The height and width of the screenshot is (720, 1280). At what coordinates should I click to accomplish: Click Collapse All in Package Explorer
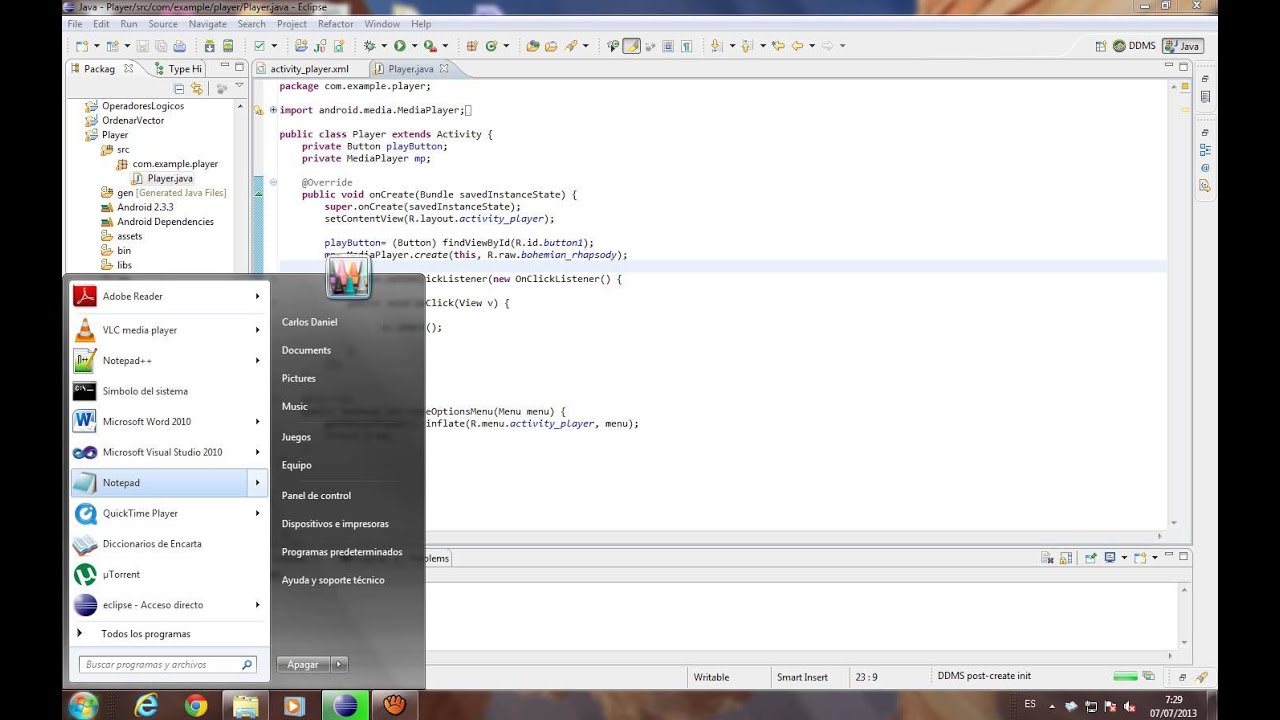(x=179, y=88)
